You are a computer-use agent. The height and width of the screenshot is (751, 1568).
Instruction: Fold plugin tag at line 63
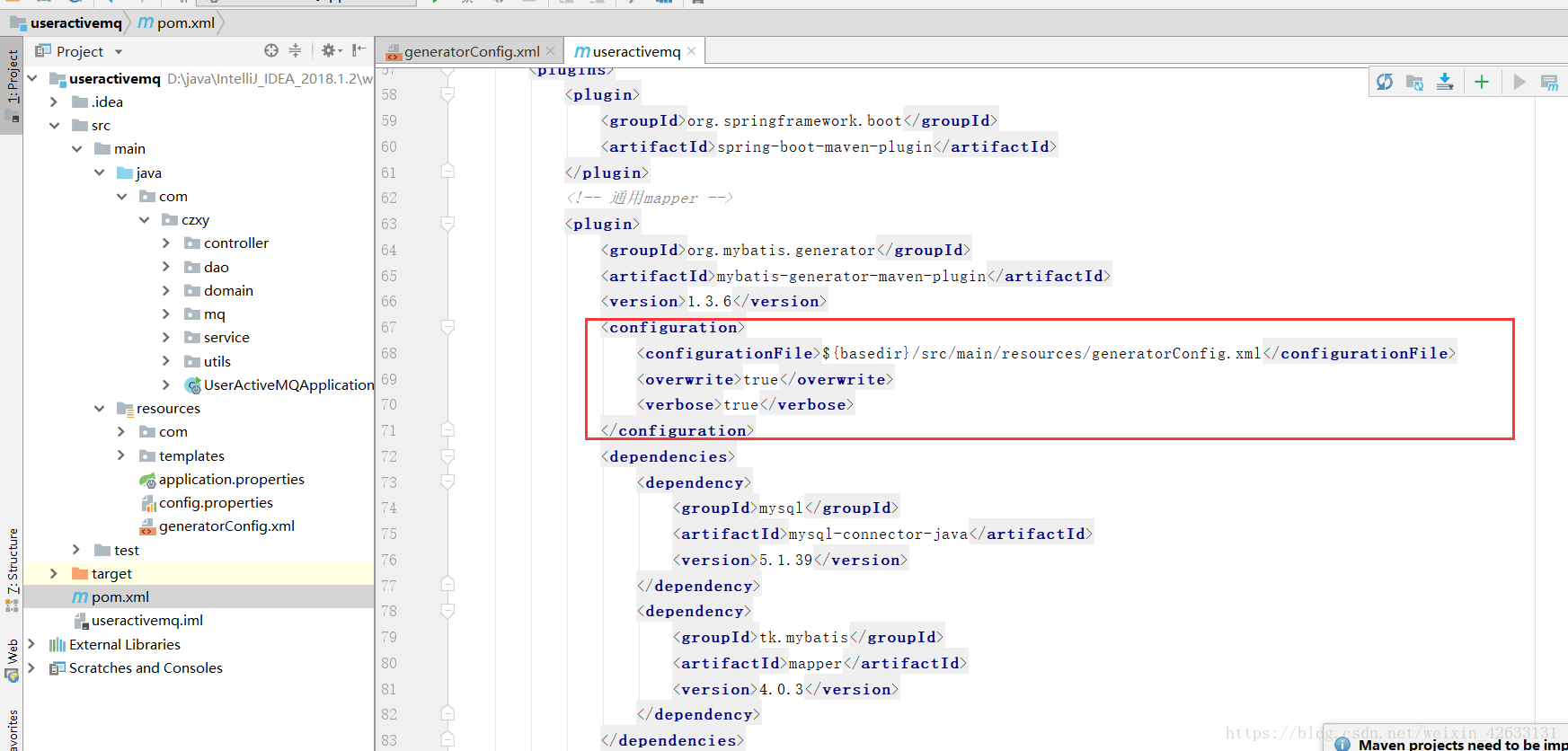click(x=447, y=223)
